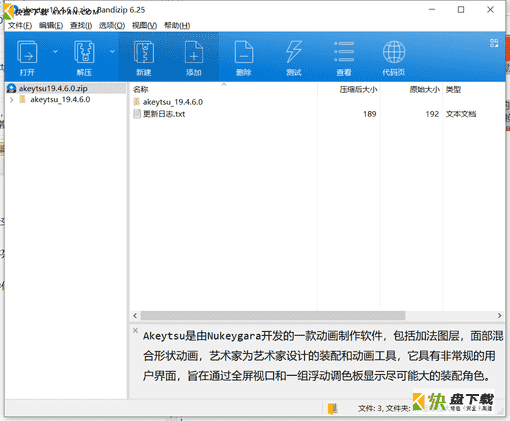
Task: Click the horizontal scrollbar thumb
Action: [273, 315]
